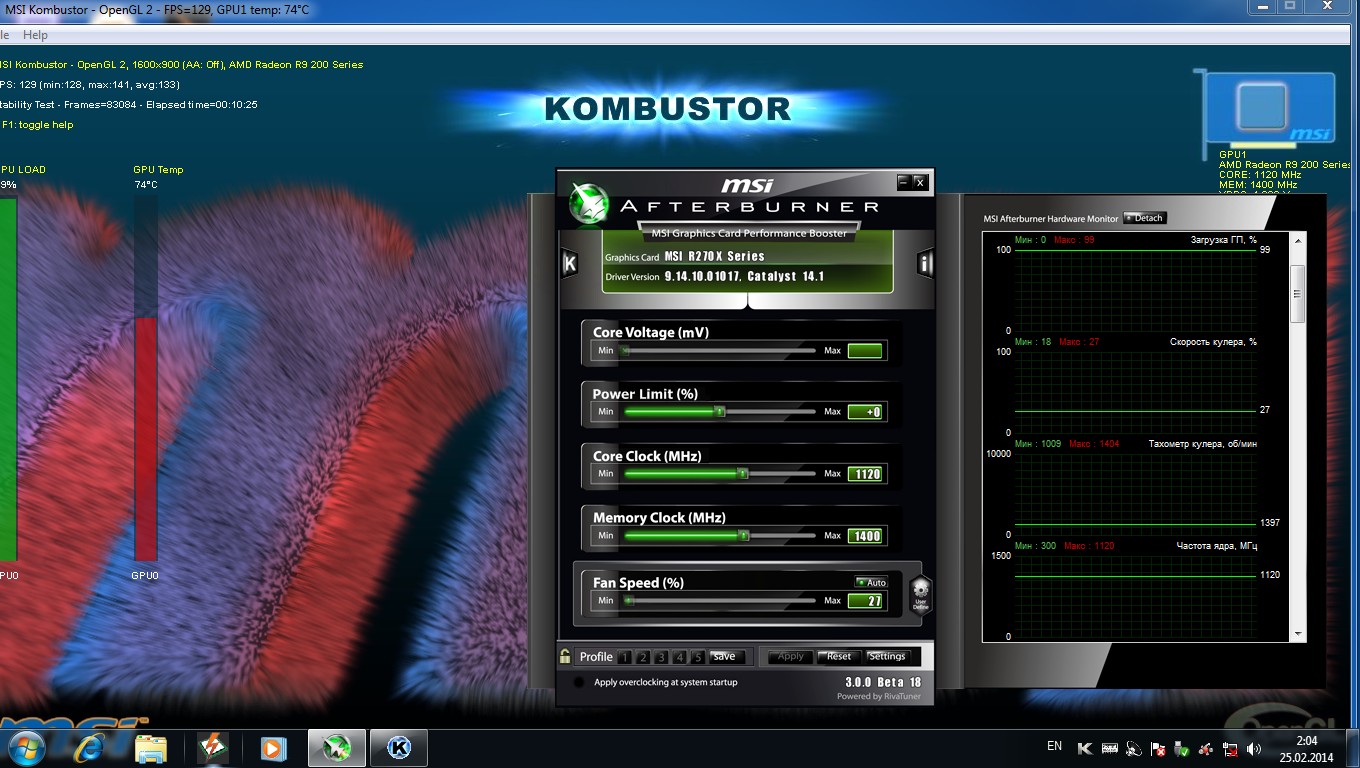Open the volume speaker tray icon

coord(1254,748)
